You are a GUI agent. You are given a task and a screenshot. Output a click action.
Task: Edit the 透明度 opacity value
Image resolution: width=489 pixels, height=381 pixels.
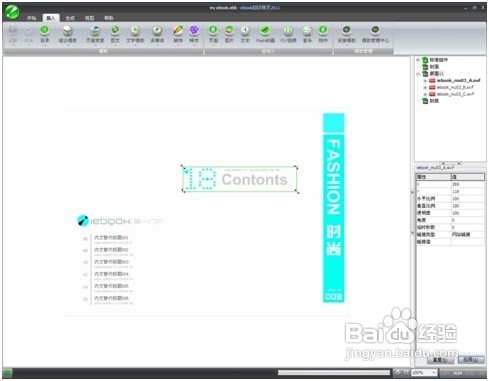coord(467,213)
